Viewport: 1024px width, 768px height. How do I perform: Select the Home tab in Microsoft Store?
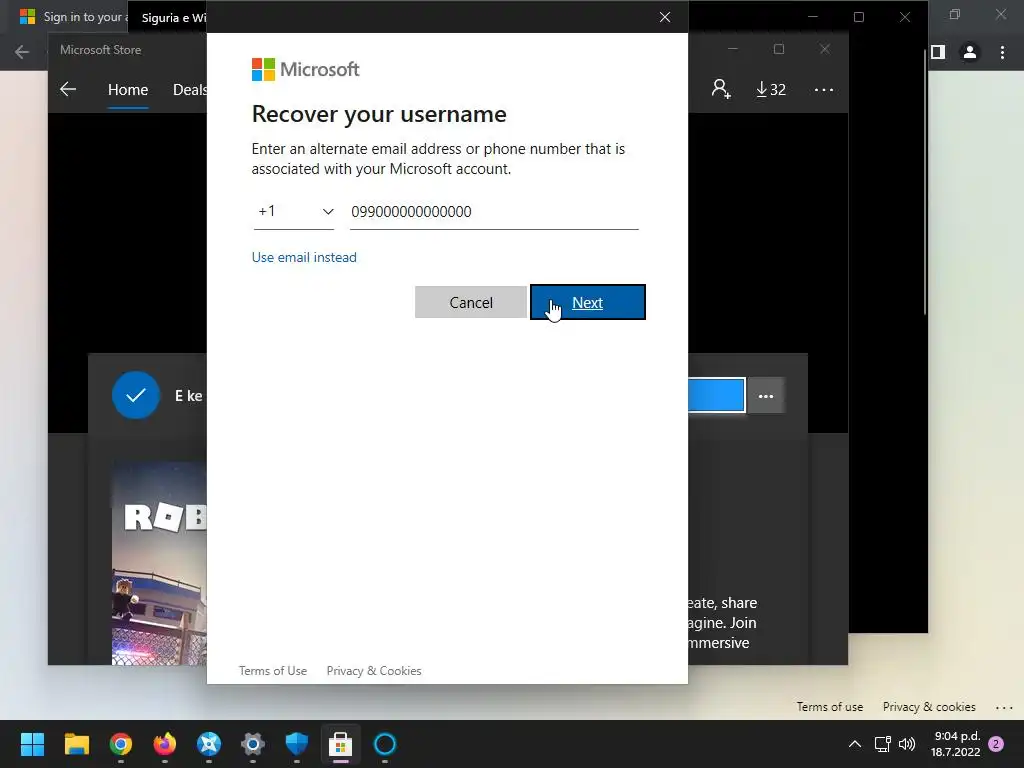pyautogui.click(x=128, y=89)
